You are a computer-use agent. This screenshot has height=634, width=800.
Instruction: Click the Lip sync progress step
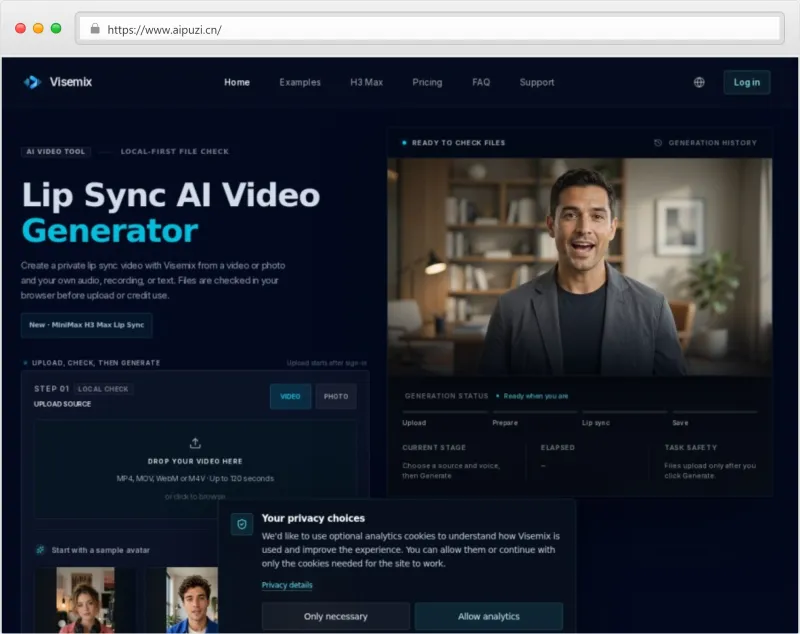(595, 423)
